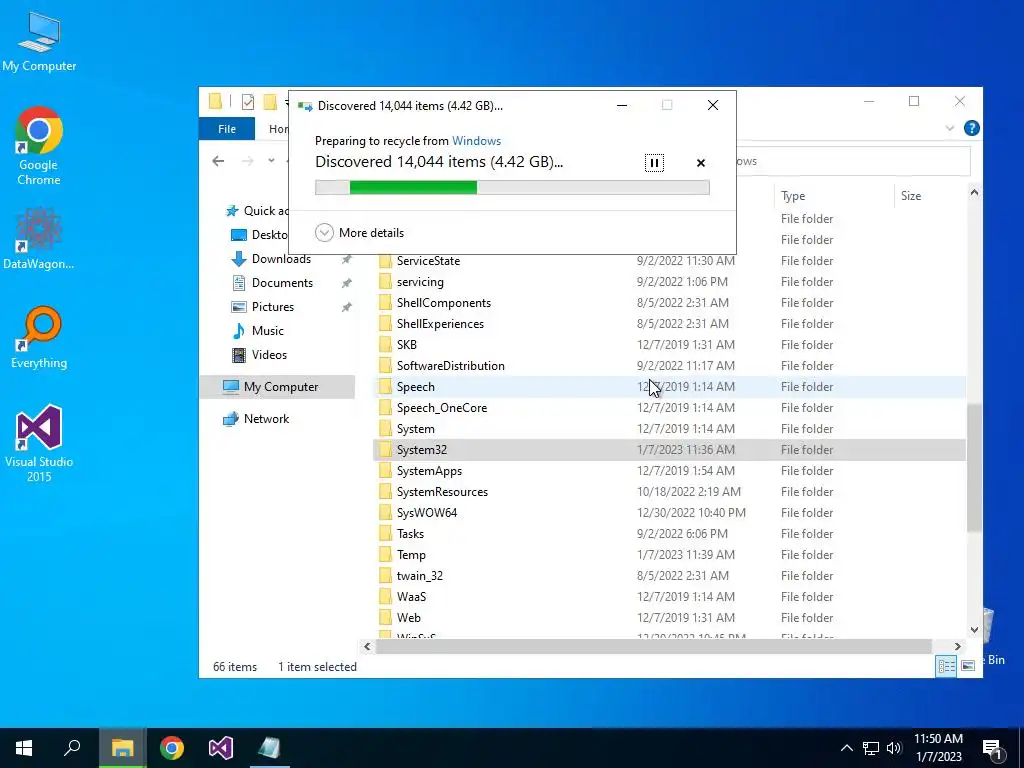
Task: Select the WaaS folder
Action: [411, 596]
